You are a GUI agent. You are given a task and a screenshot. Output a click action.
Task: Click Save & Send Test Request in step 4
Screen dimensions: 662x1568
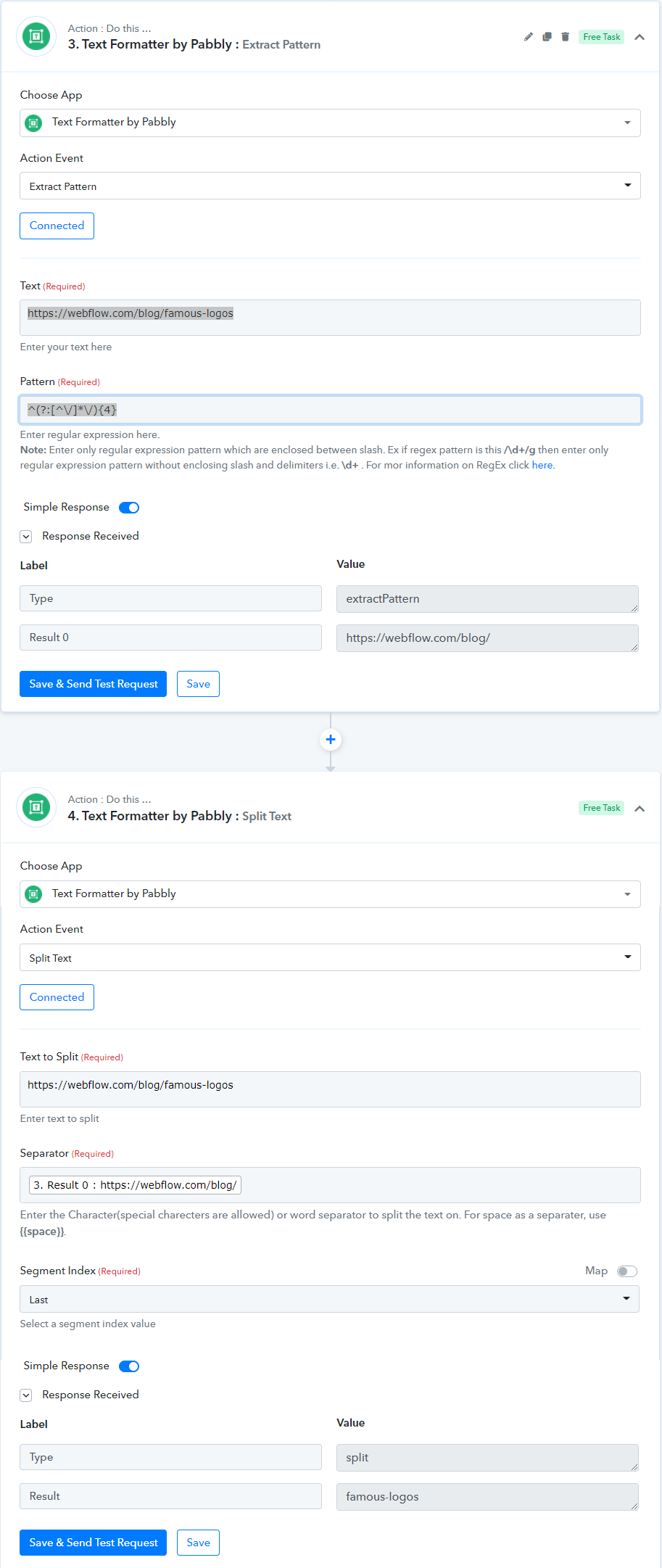pos(93,1543)
